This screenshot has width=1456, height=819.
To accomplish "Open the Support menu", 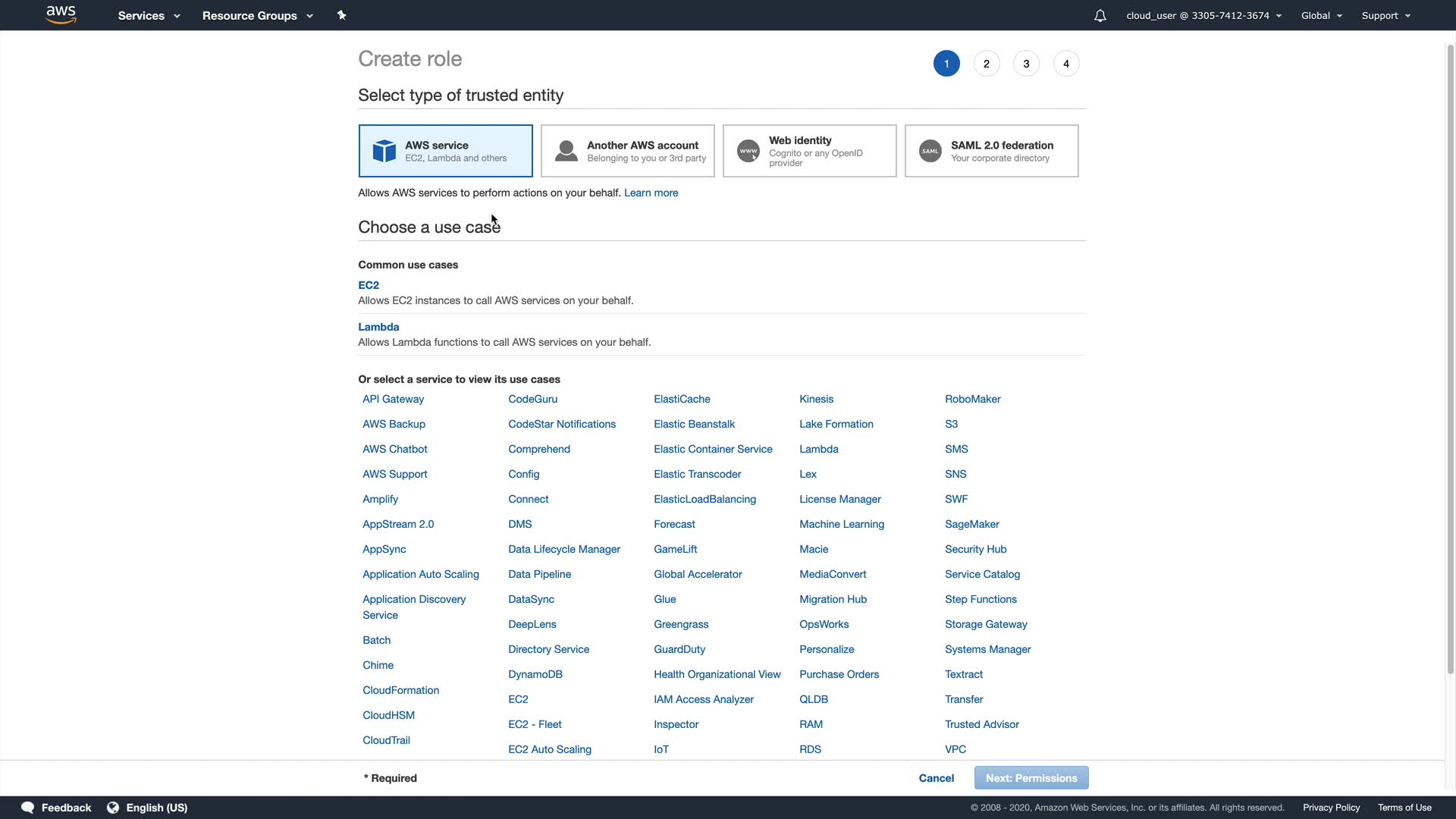I will [1385, 15].
